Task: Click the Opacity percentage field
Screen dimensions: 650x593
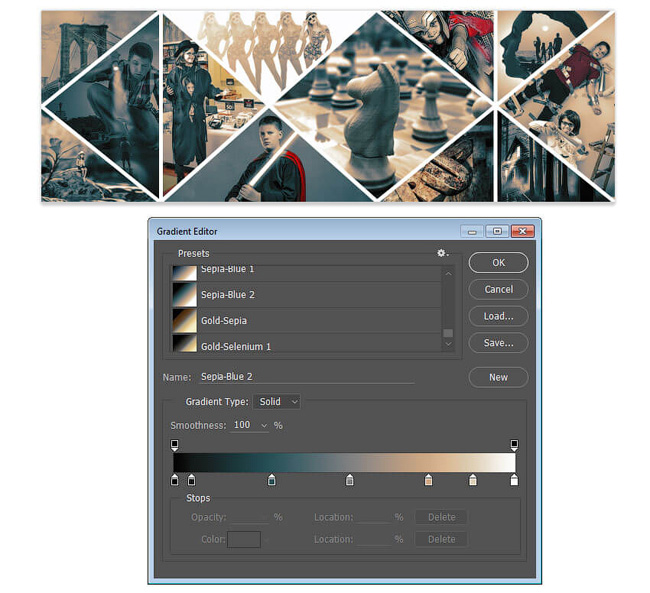Action: pyautogui.click(x=250, y=517)
